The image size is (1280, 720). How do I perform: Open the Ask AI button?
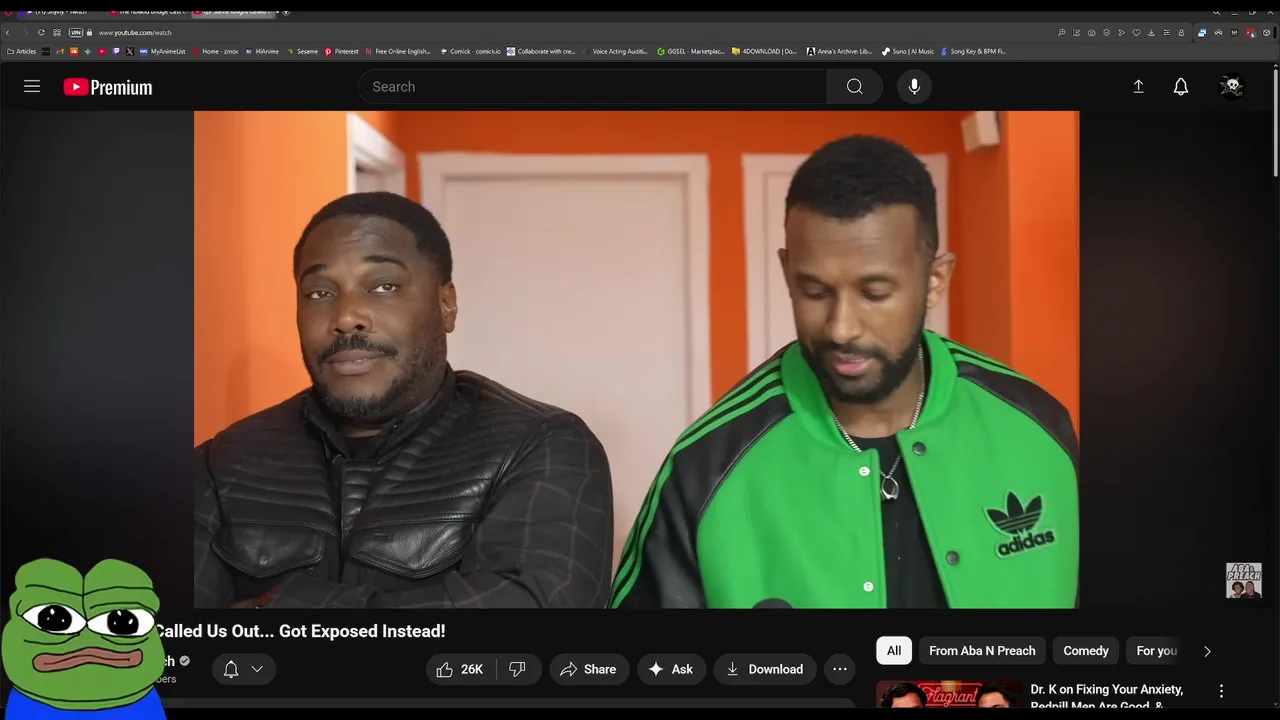pyautogui.click(x=671, y=669)
